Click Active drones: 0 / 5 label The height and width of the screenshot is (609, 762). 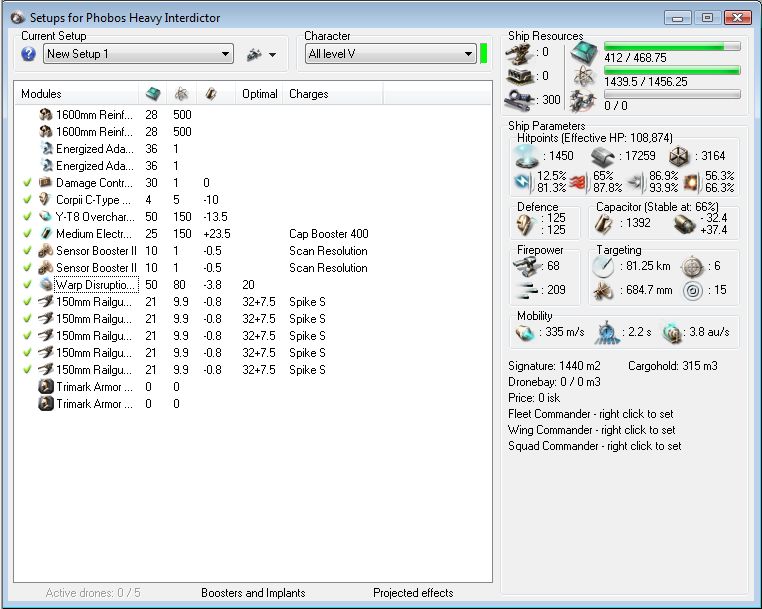coord(93,593)
